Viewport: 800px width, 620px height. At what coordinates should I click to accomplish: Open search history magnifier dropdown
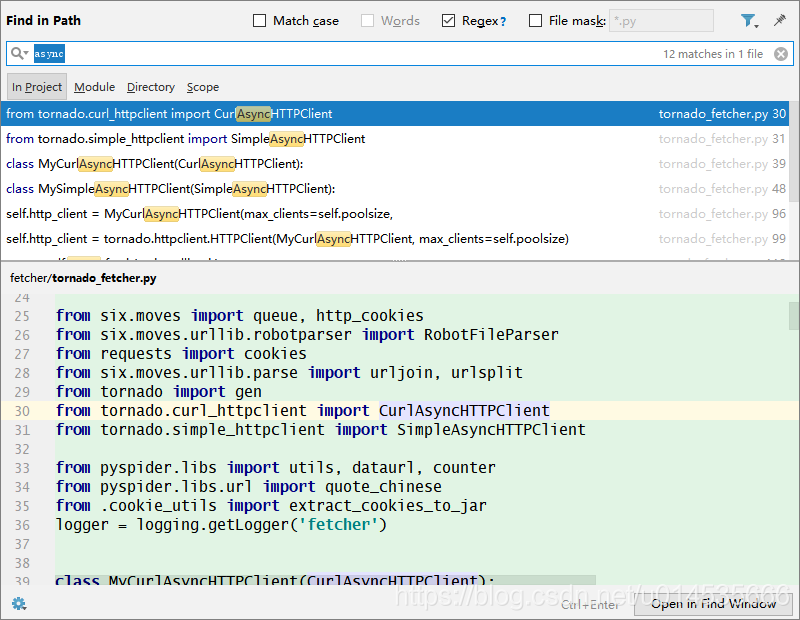pos(19,53)
